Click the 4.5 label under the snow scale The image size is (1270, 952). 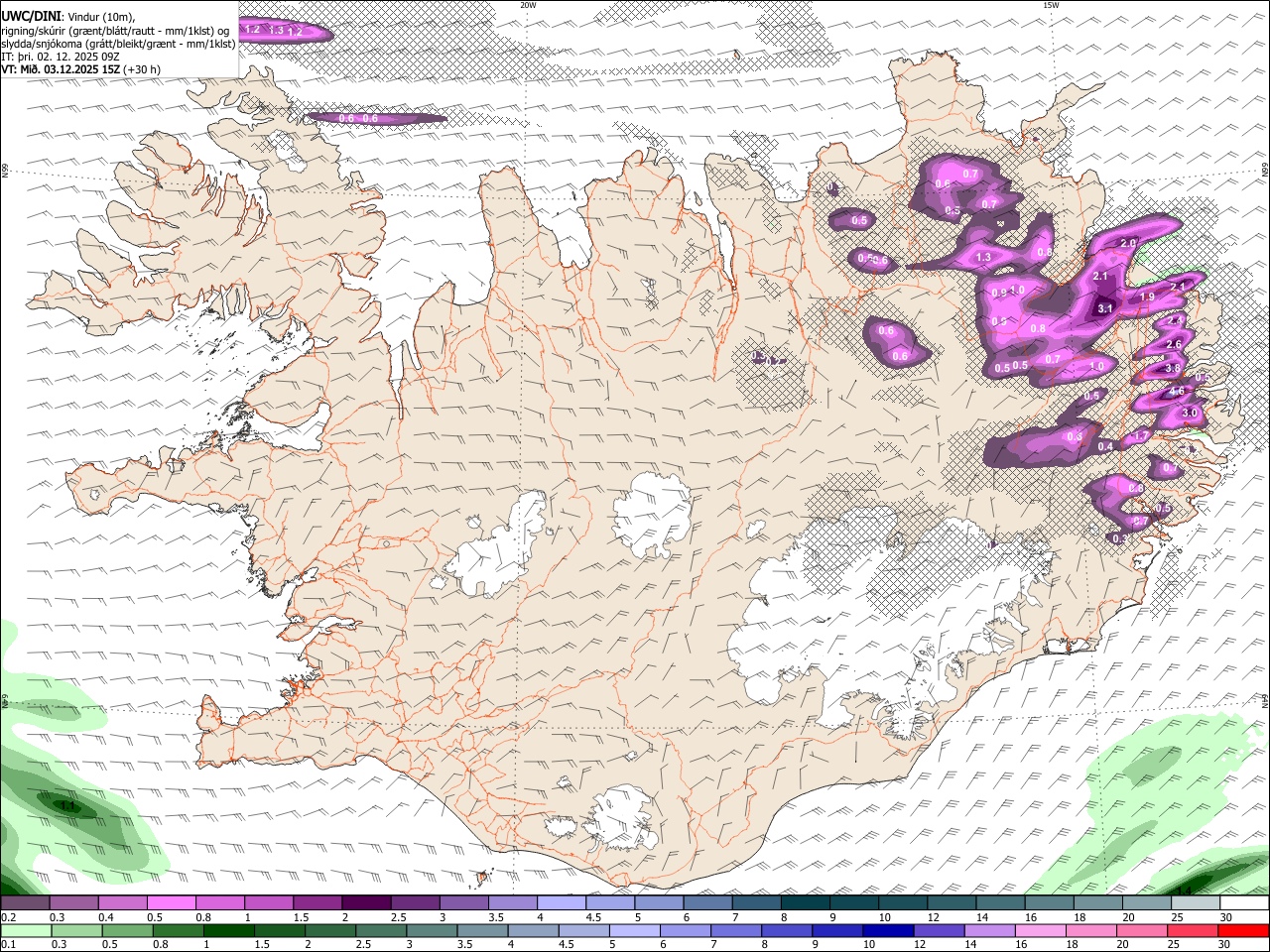pos(593,917)
